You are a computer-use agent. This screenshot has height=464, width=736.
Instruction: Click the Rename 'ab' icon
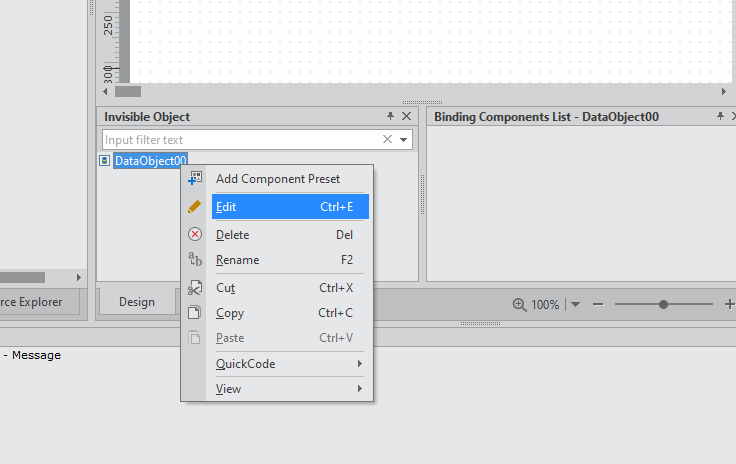[x=195, y=259]
